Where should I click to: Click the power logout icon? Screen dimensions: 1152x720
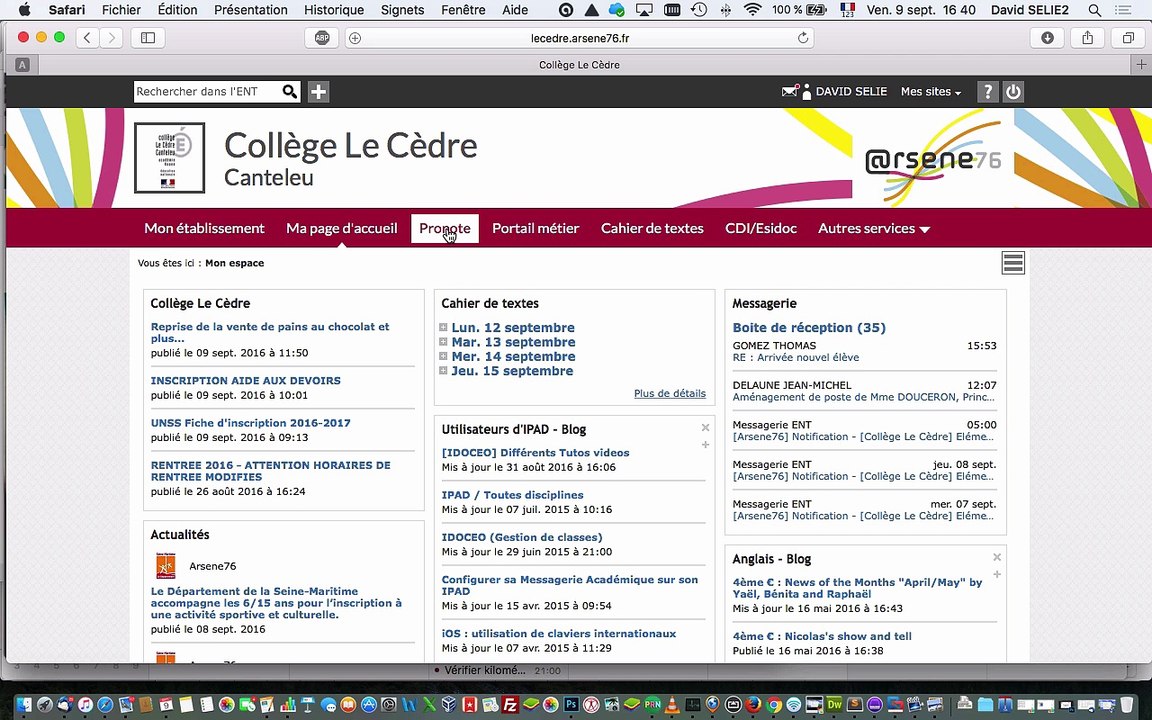1013,92
